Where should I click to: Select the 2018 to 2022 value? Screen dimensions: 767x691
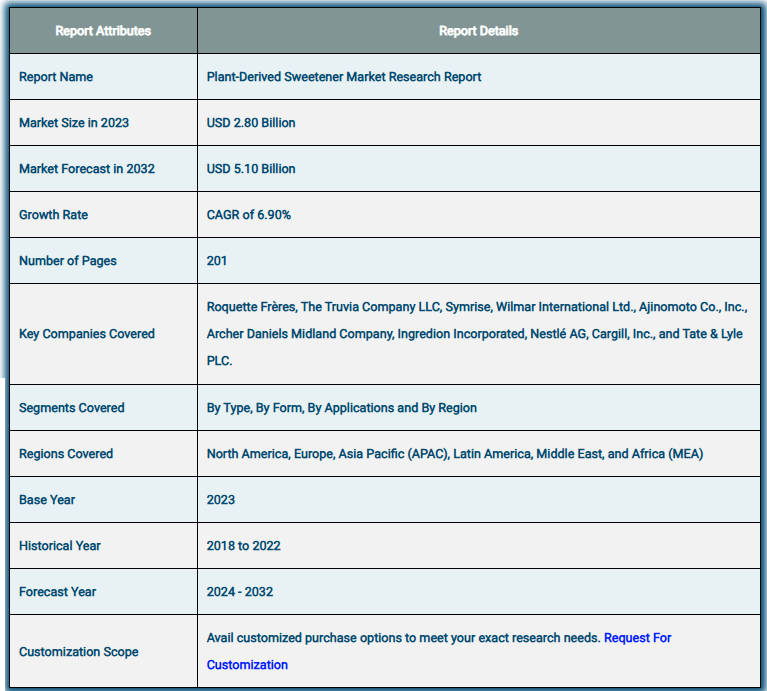pyautogui.click(x=244, y=546)
